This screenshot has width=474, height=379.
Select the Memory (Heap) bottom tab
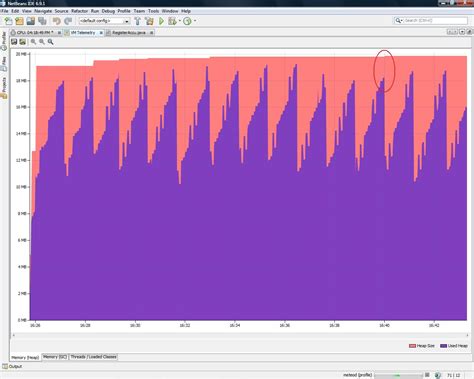[x=25, y=357]
